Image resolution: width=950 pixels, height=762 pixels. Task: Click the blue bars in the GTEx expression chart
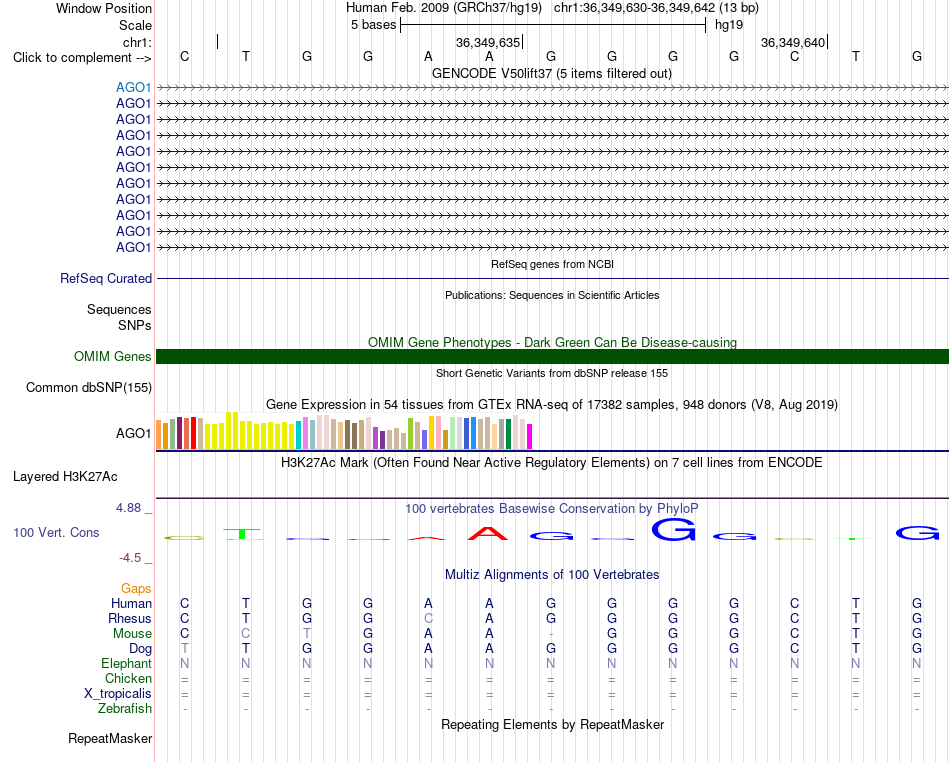click(470, 433)
